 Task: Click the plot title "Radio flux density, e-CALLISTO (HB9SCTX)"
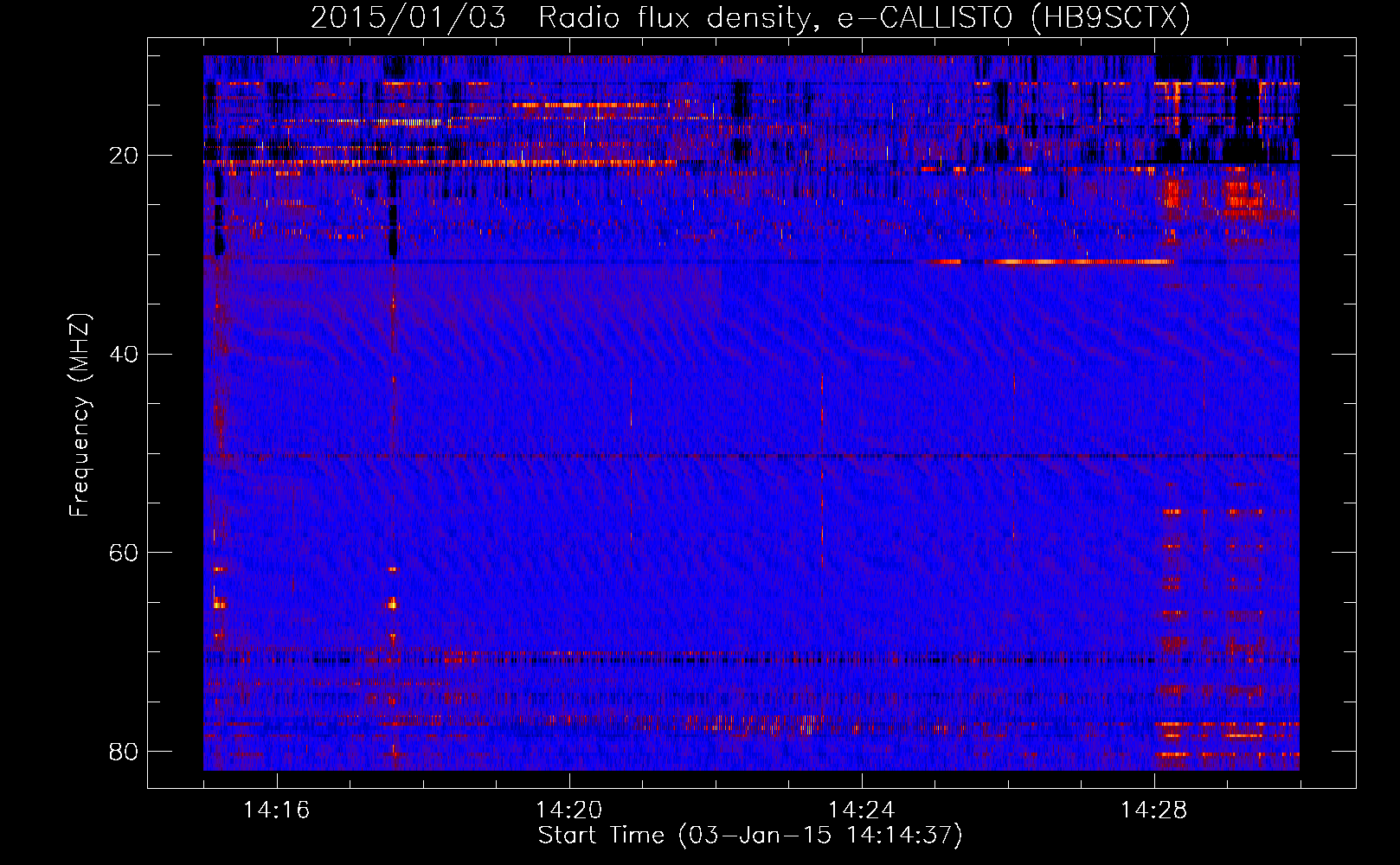(x=864, y=18)
